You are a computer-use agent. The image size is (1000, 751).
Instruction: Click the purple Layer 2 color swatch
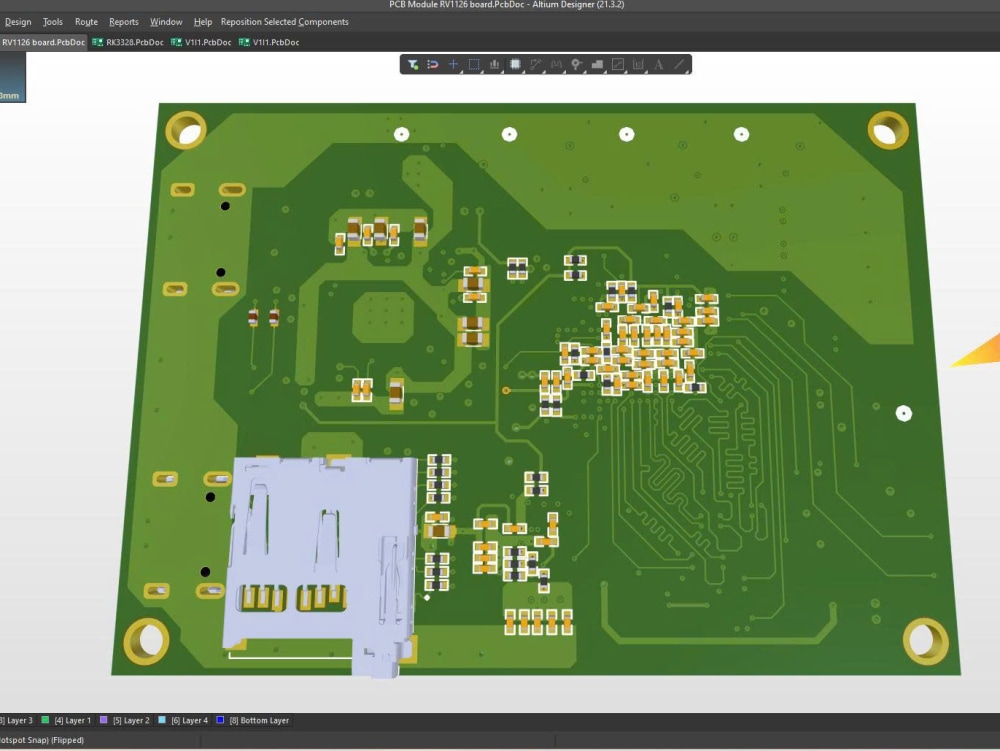tap(103, 720)
